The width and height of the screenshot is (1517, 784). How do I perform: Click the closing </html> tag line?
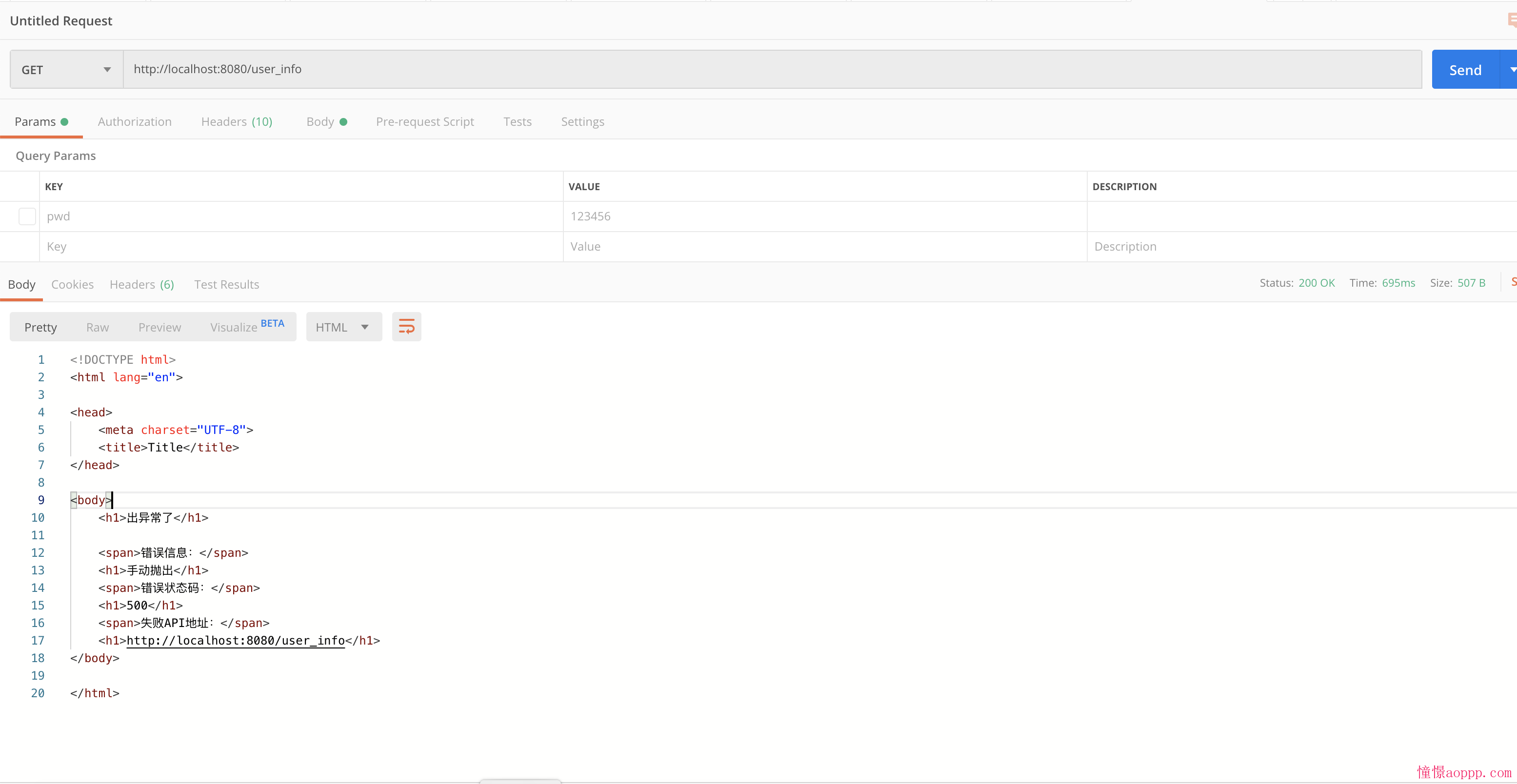tap(95, 693)
